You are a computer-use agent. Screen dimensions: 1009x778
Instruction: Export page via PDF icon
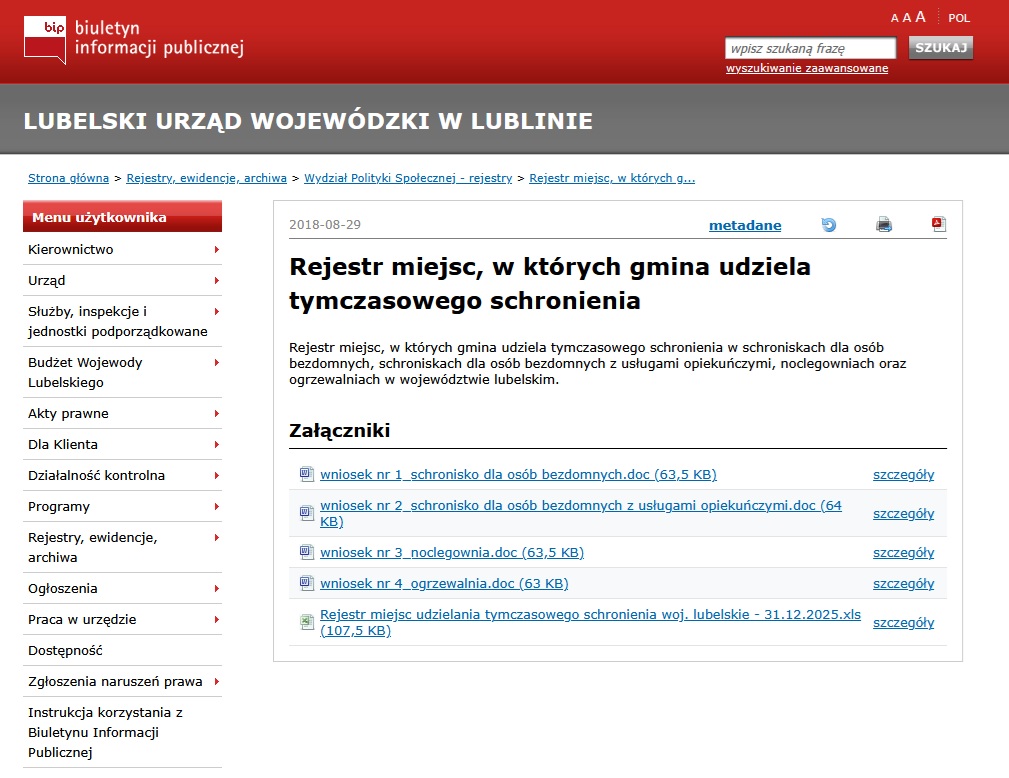[x=938, y=225]
